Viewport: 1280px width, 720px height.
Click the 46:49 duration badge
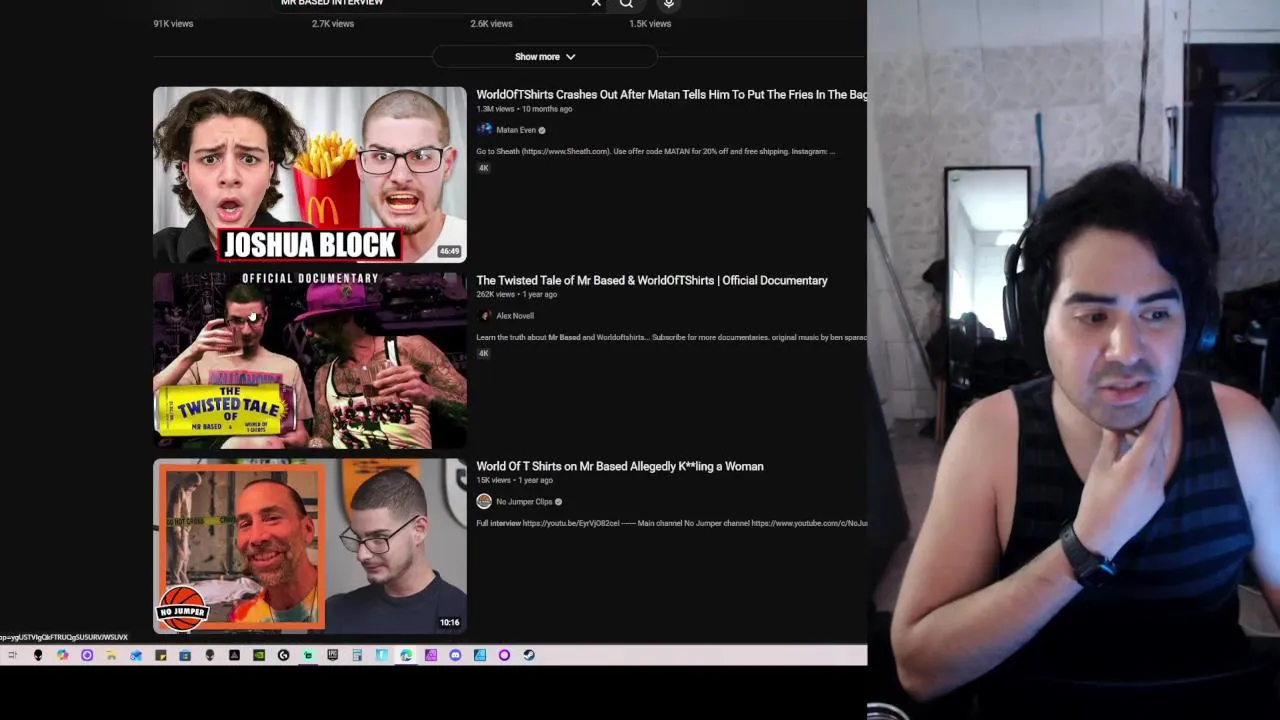pos(450,252)
